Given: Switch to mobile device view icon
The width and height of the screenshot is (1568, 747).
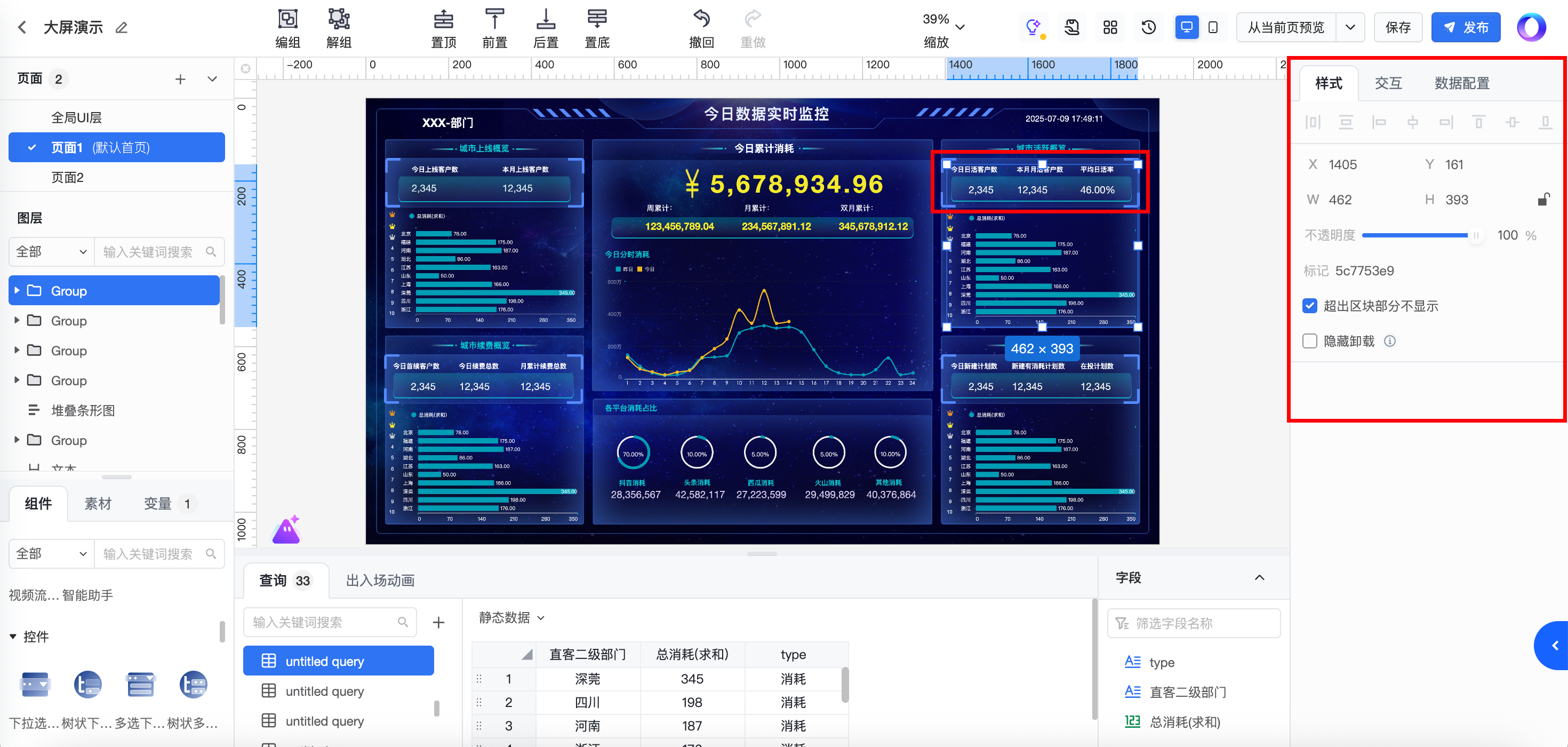Looking at the screenshot, I should click(1212, 27).
